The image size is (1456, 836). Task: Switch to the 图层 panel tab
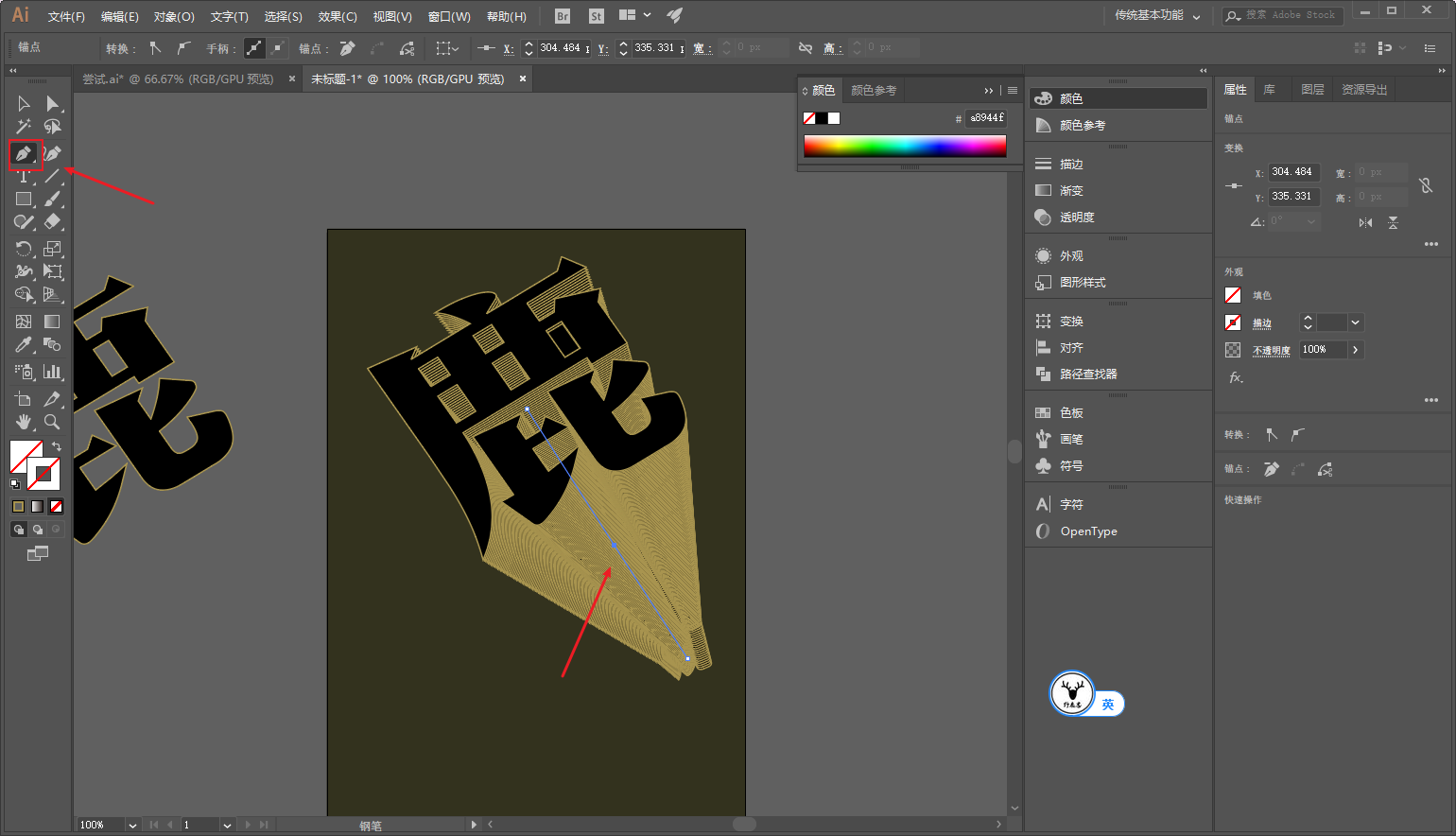pos(1312,90)
